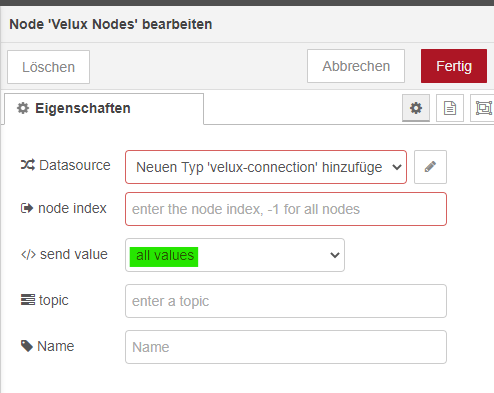Click the Abbrechen button

356,66
